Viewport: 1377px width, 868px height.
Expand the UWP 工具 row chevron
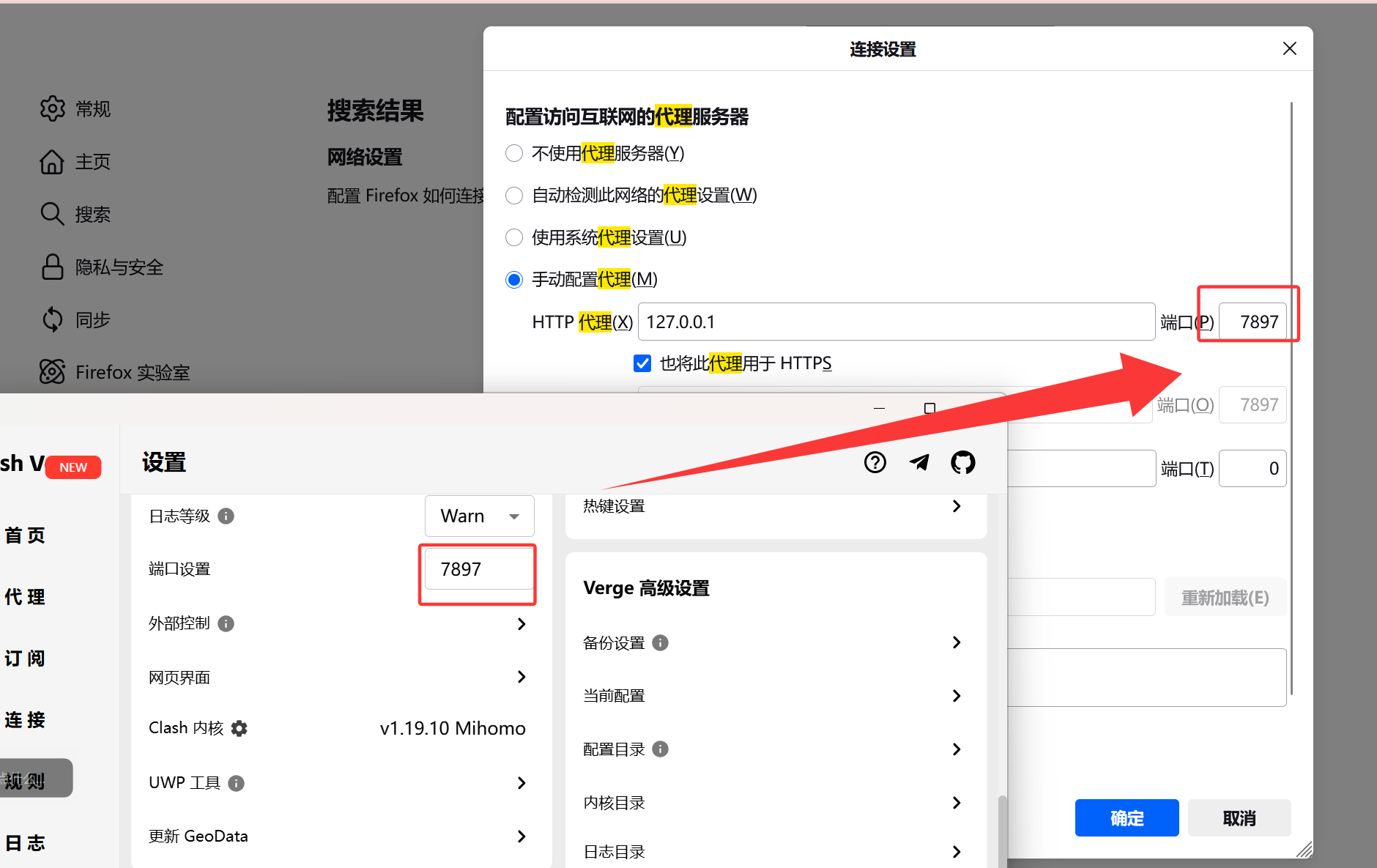click(522, 783)
